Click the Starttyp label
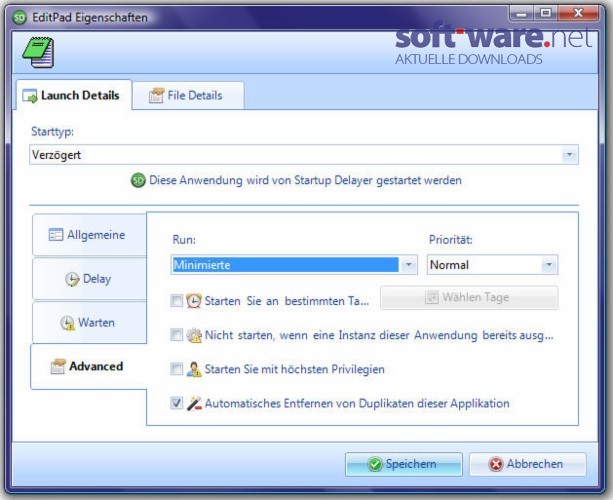This screenshot has height=500, width=613. [x=52, y=132]
